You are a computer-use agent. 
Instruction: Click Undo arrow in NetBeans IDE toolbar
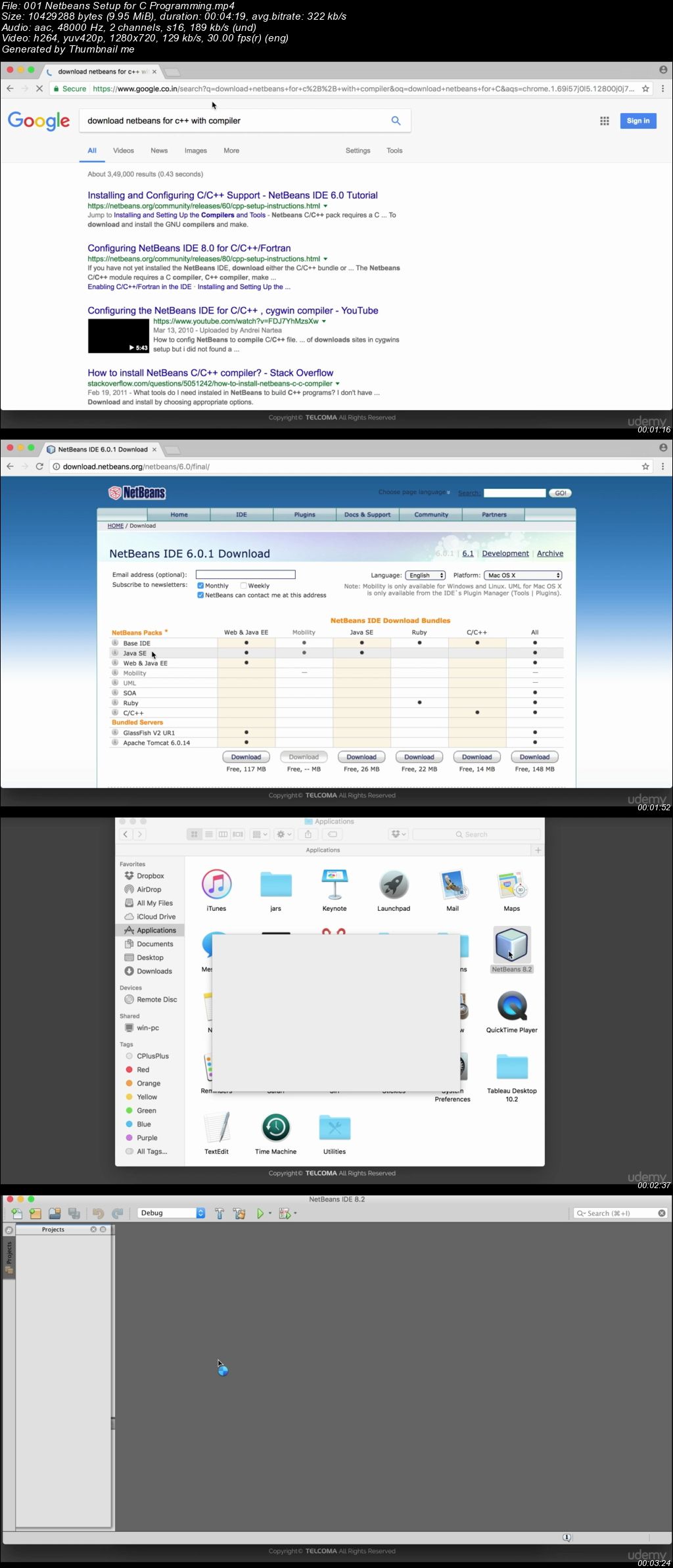99,1213
